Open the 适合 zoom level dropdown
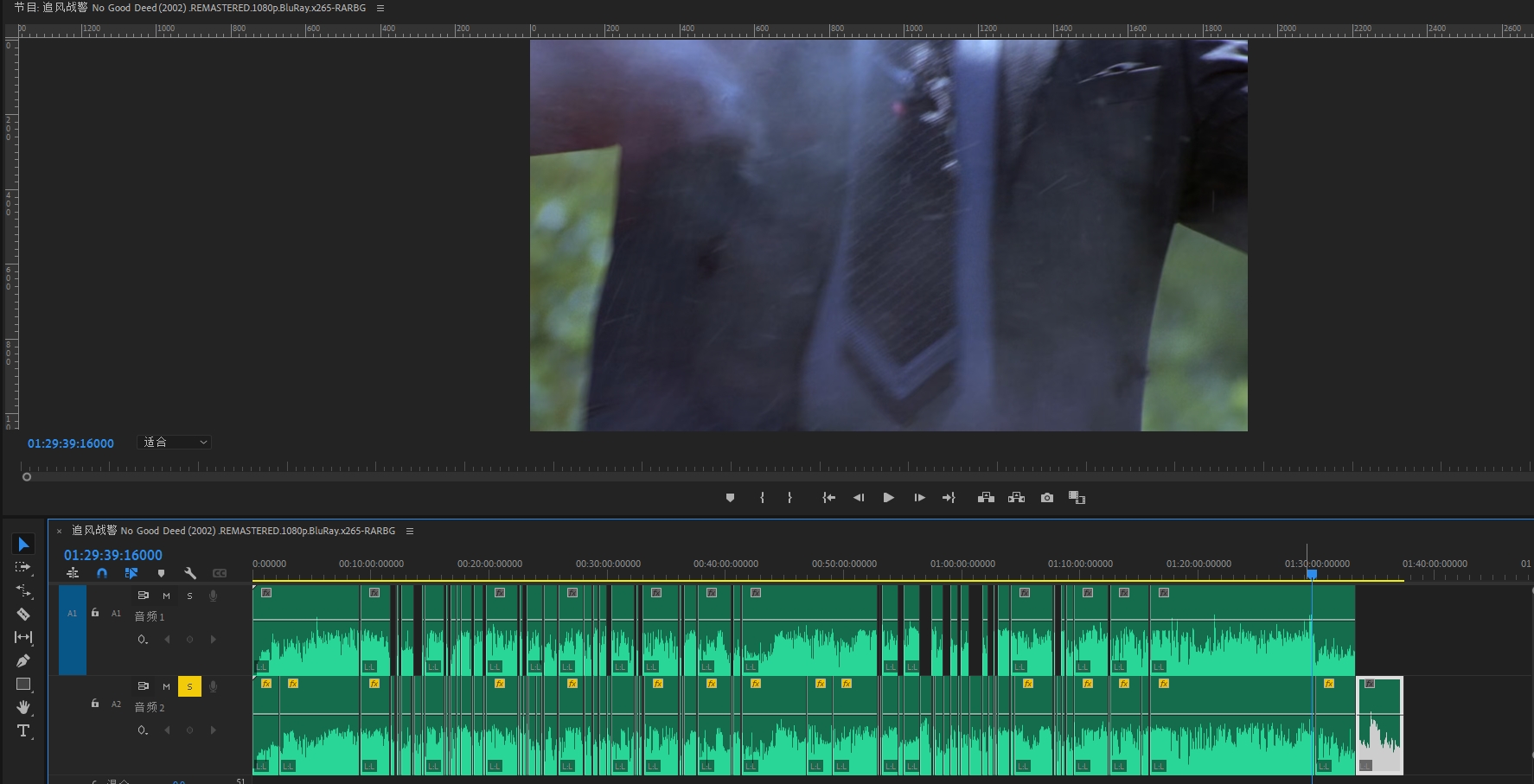The width and height of the screenshot is (1534, 784). pos(175,443)
